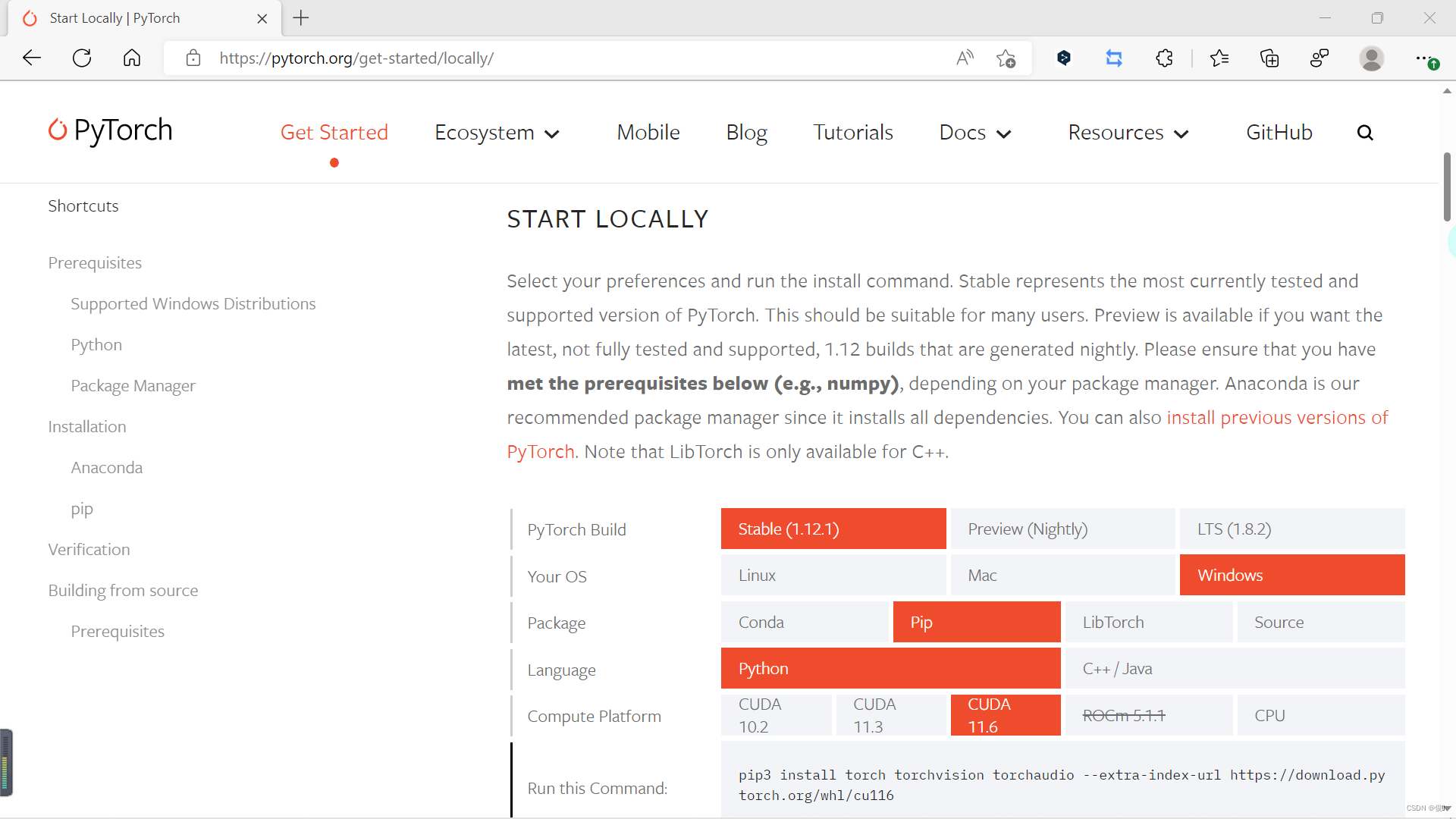Select Preview (Nightly) build option
1456x819 pixels.
pyautogui.click(x=1062, y=529)
